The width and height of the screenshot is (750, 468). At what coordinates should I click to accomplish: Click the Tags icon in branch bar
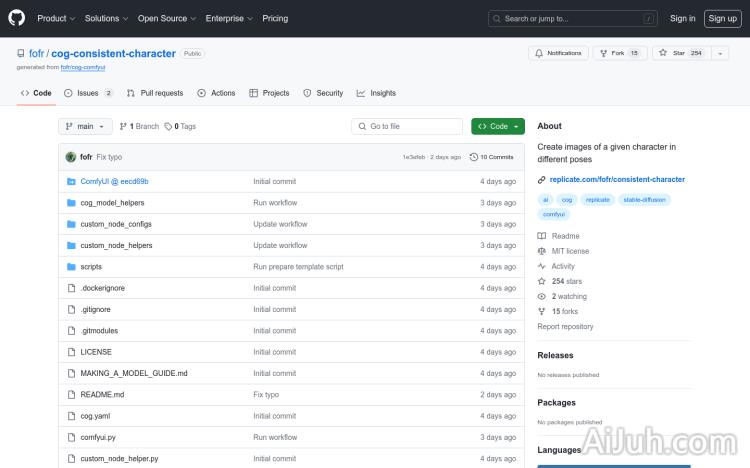(x=169, y=127)
